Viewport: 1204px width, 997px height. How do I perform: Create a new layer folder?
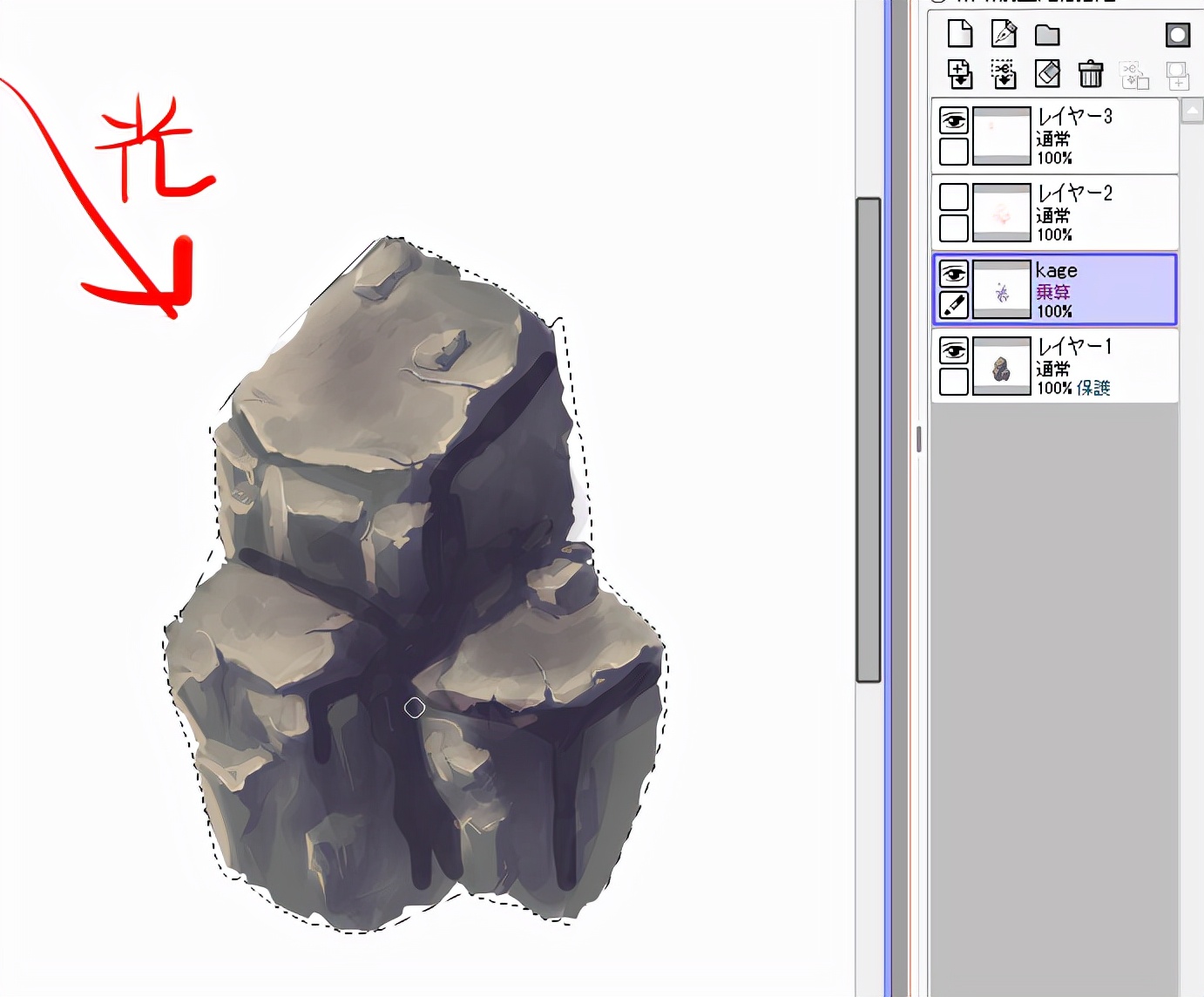pyautogui.click(x=1047, y=35)
